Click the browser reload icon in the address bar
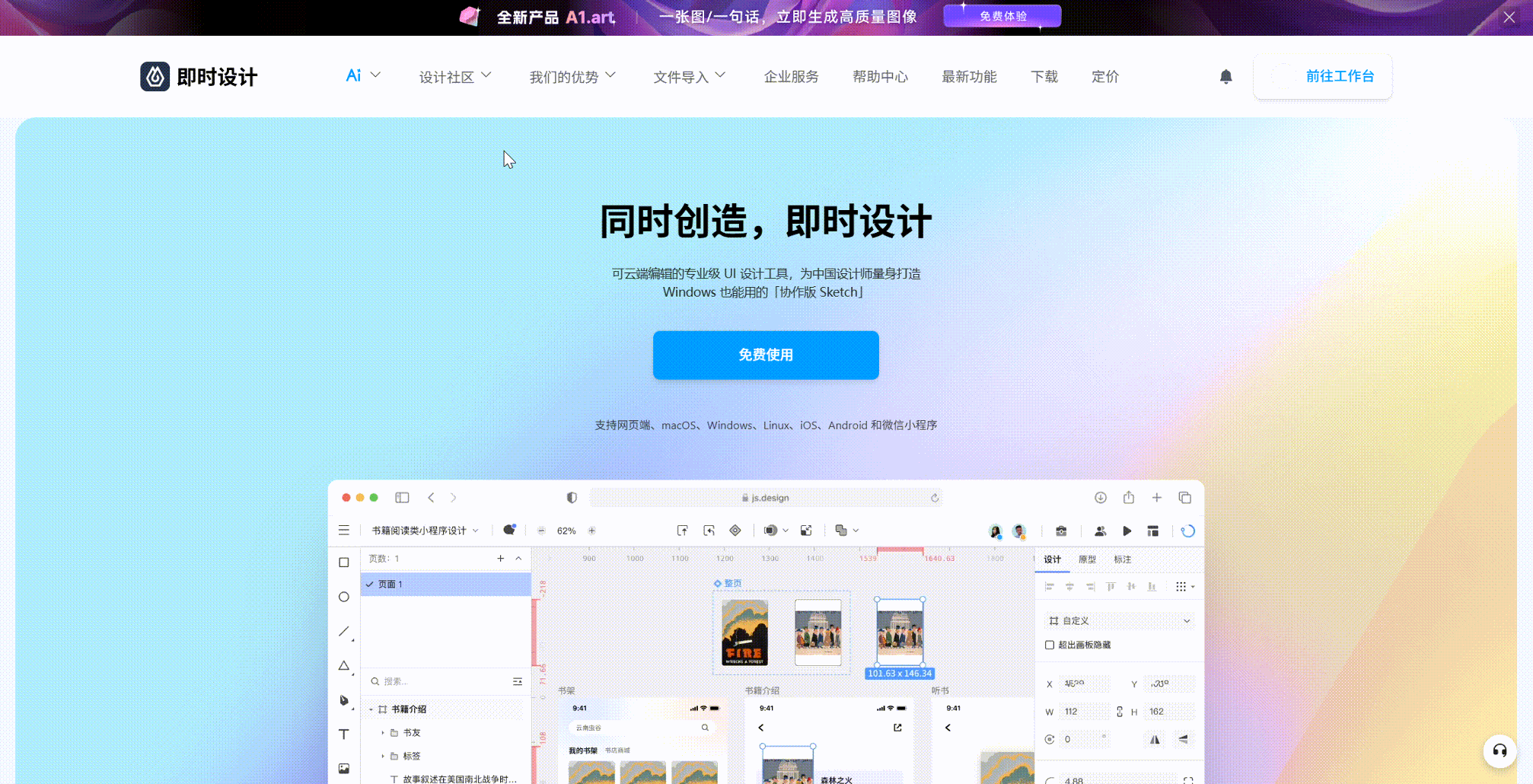Image resolution: width=1533 pixels, height=784 pixels. [x=935, y=498]
